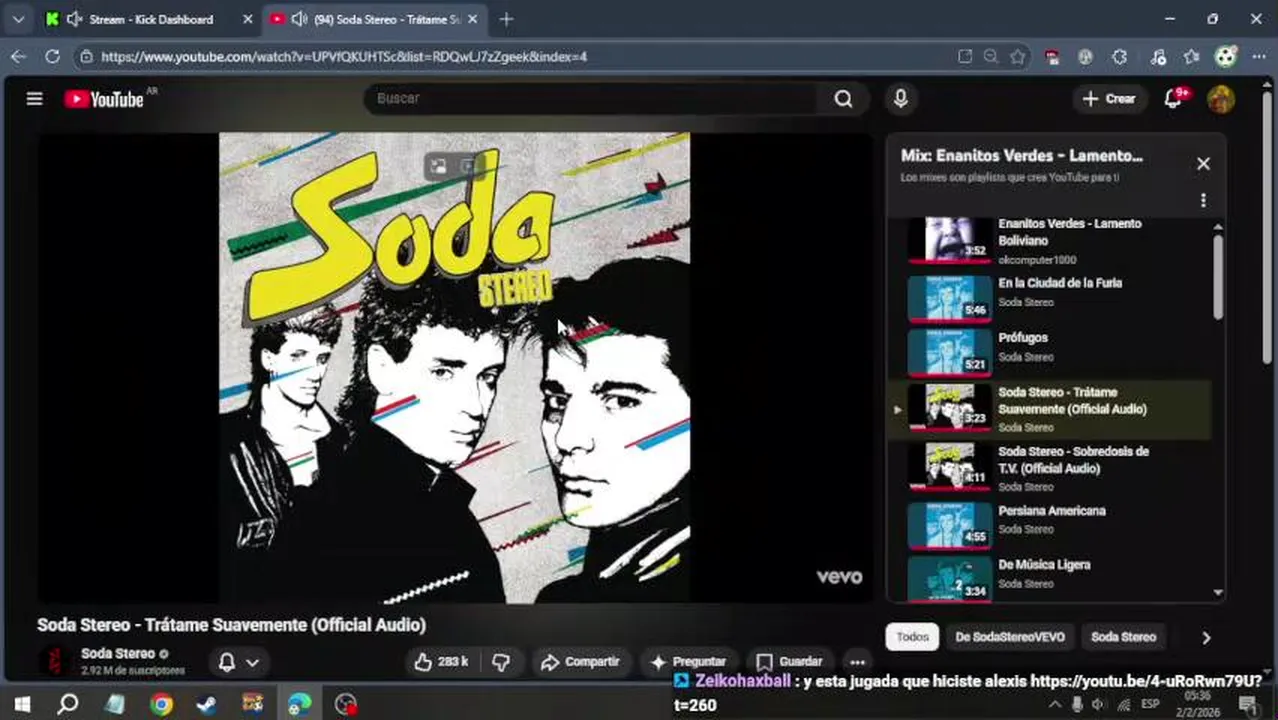Select the De SodaStereoVEVO chip
Viewport: 1278px width, 720px height.
point(1010,637)
